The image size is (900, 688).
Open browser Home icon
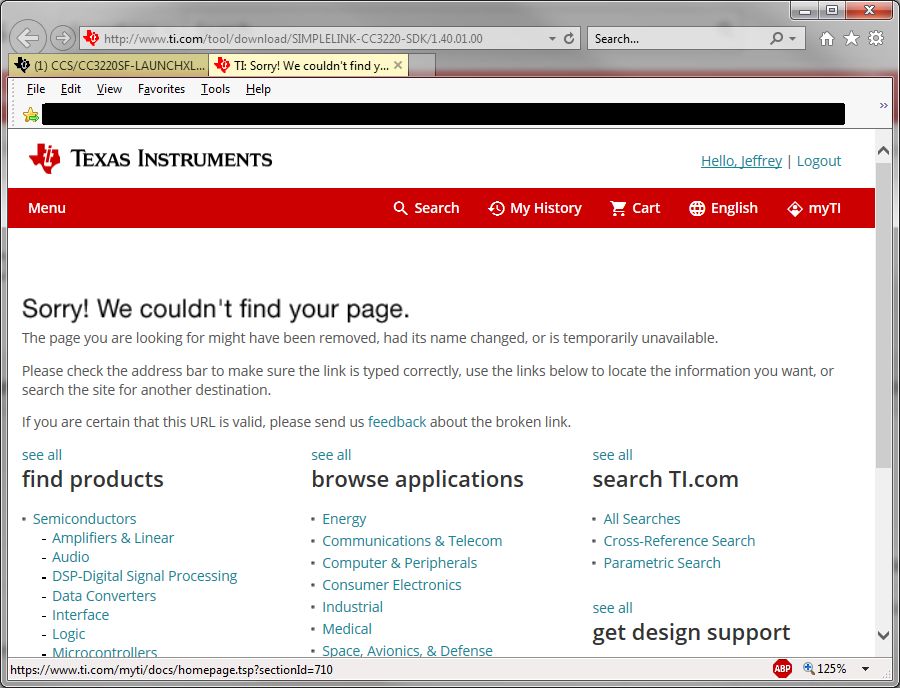827,38
